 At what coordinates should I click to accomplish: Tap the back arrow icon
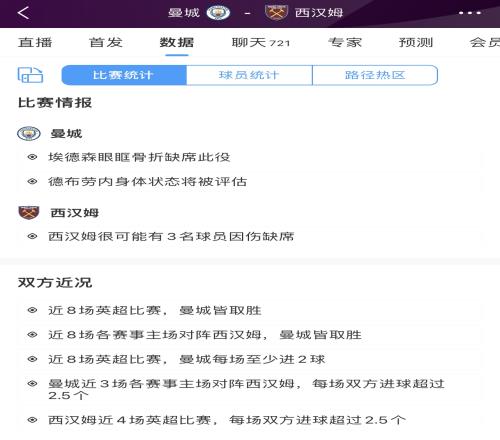[x=23, y=13]
